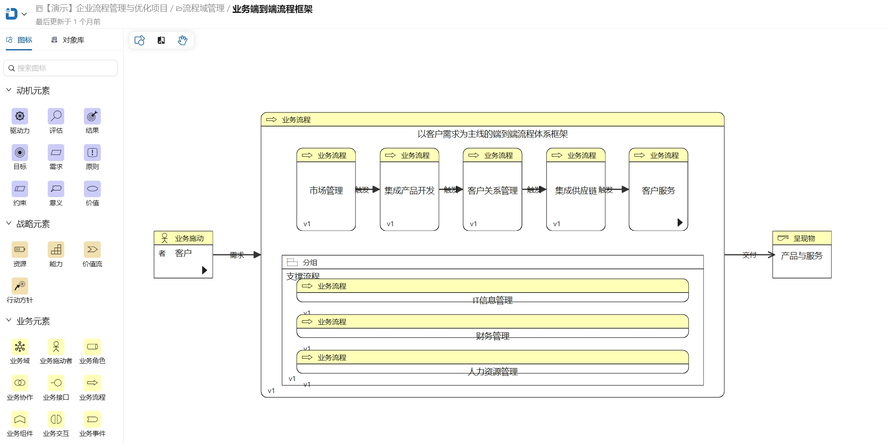
Task: Toggle the contrast/theme toolbar icon
Action: point(161,41)
